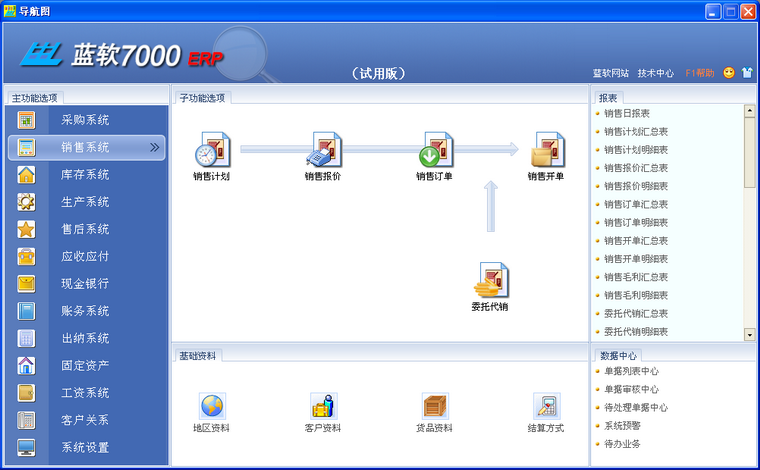Open the 销售日报表 report

click(627, 114)
